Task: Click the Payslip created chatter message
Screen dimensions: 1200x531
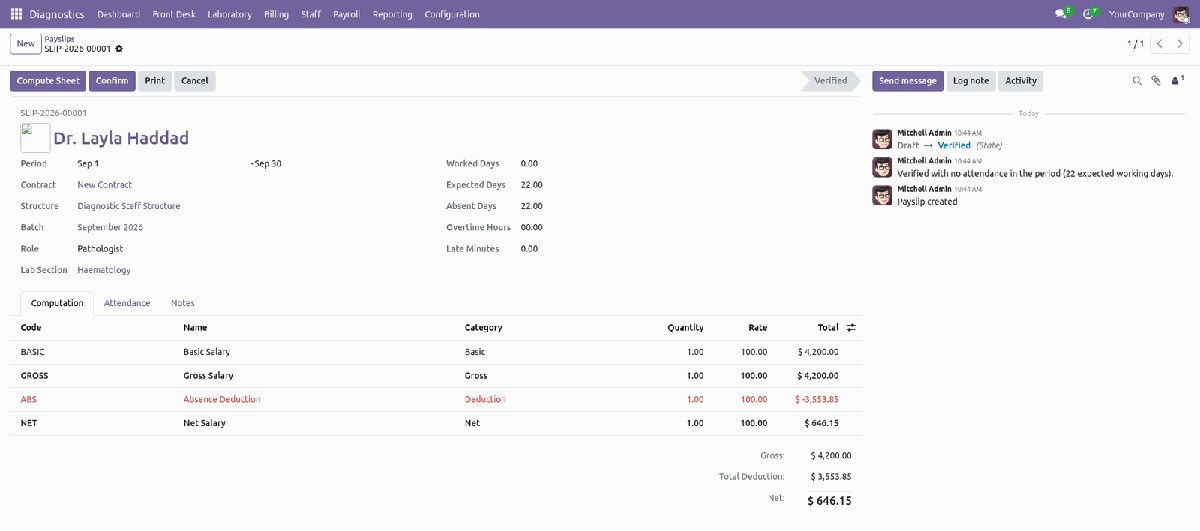Action: [x=927, y=202]
